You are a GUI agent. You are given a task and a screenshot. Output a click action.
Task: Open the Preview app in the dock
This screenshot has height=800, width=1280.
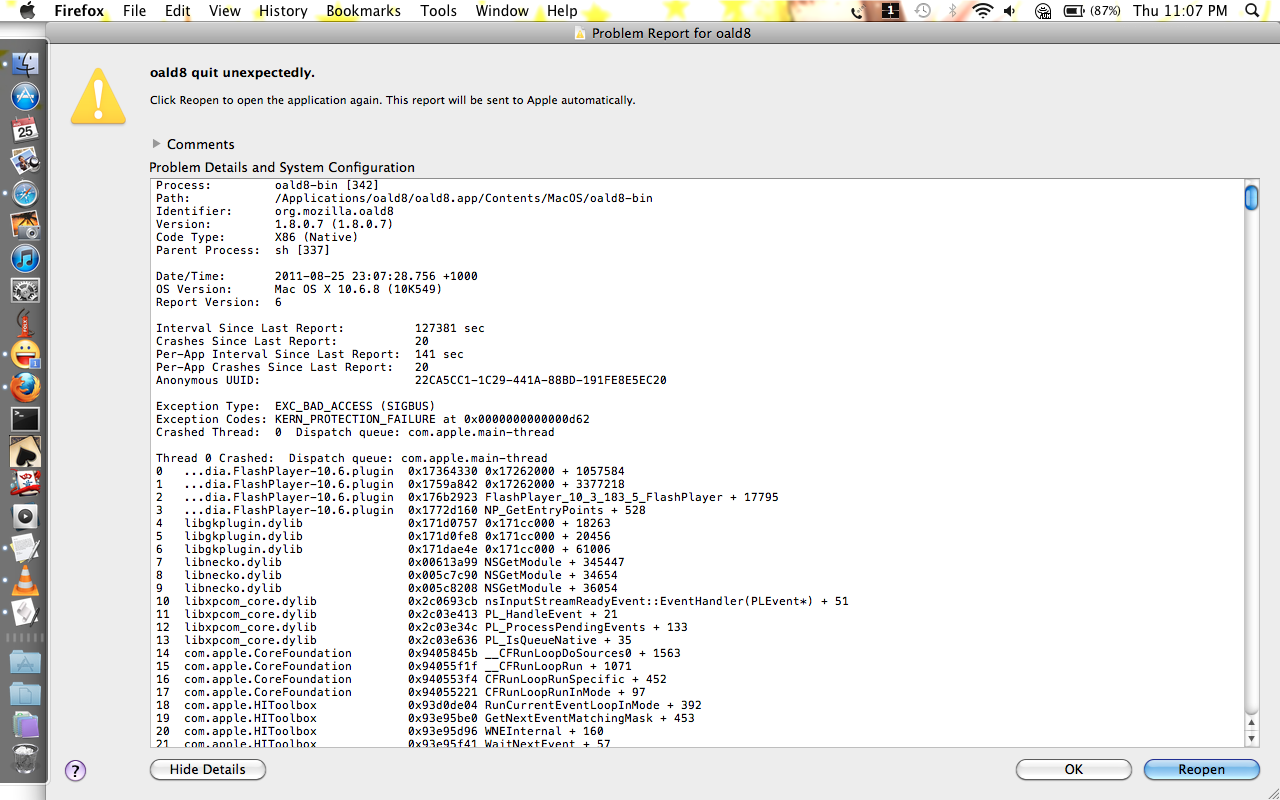tap(25, 161)
